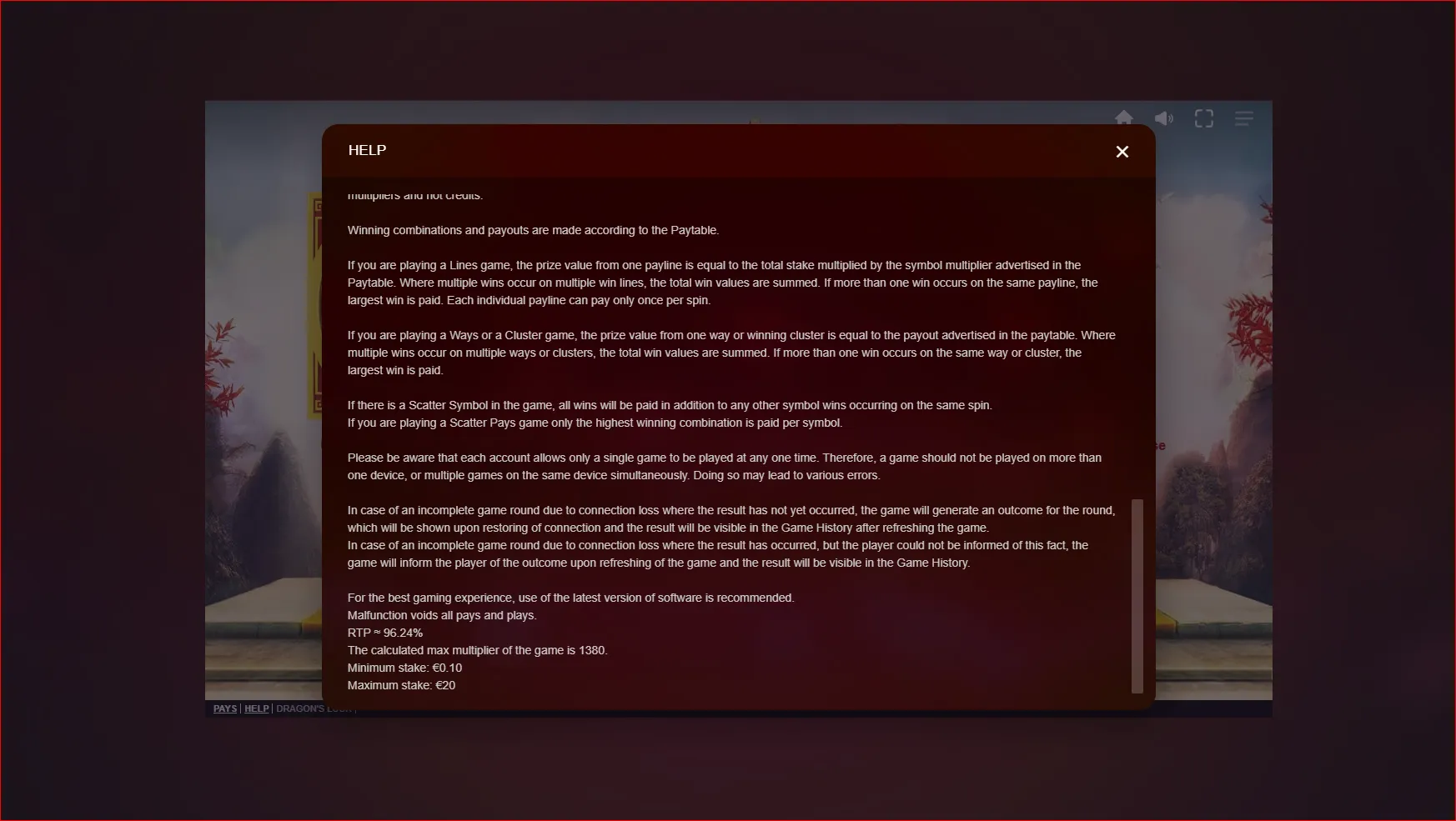Image resolution: width=1456 pixels, height=821 pixels.
Task: Click the Paytable payouts sentence
Action: [533, 230]
